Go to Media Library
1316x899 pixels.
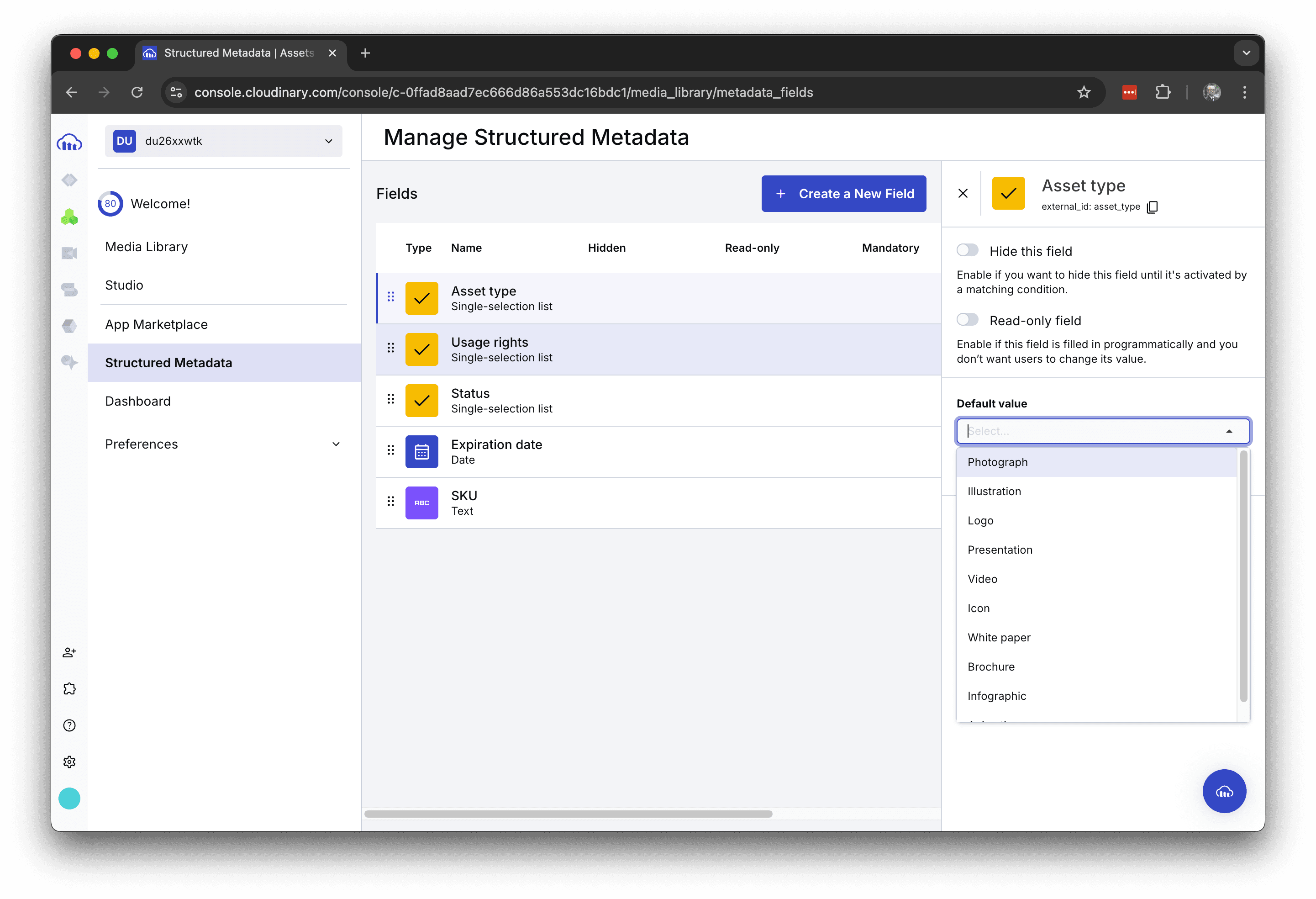click(x=146, y=247)
